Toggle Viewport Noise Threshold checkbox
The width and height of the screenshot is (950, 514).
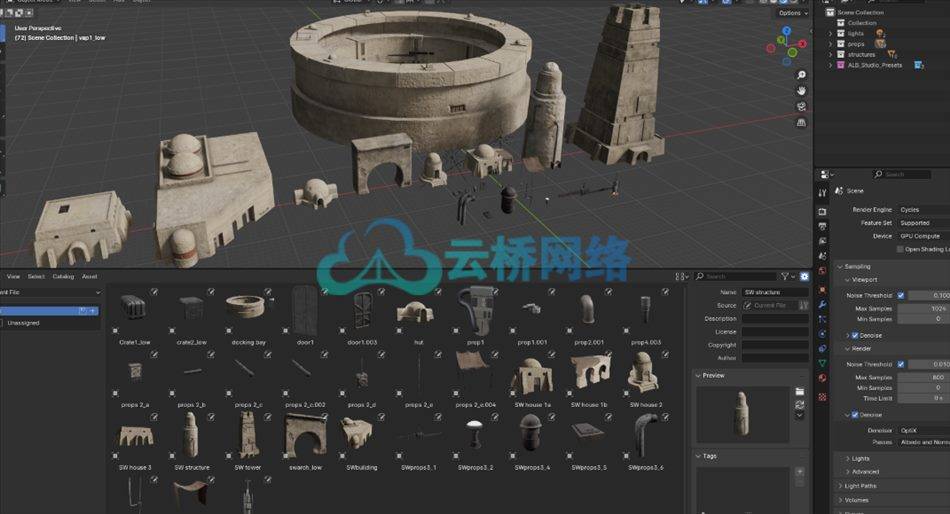[901, 295]
